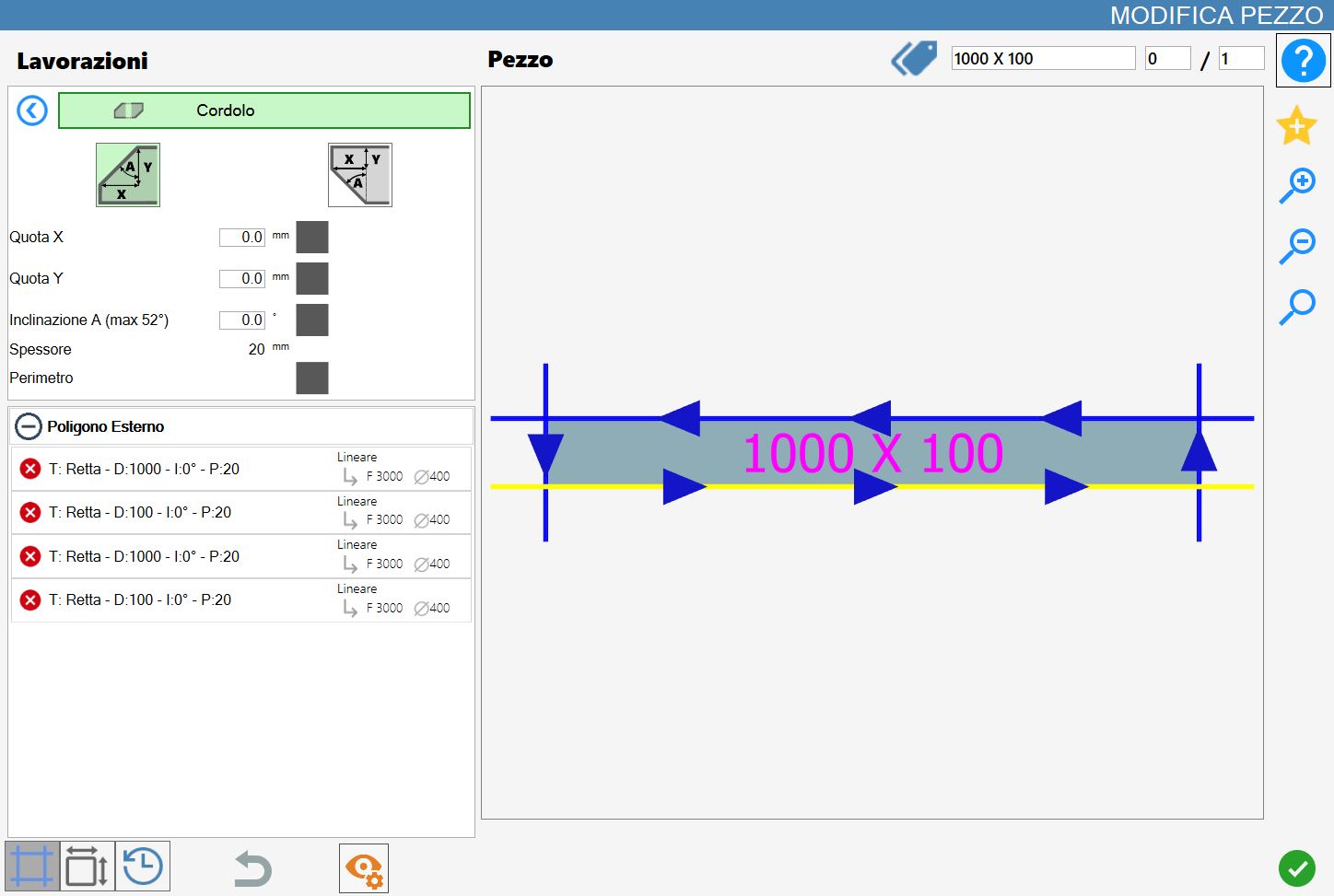The height and width of the screenshot is (896, 1334).
Task: Open the history clock icon
Action: tap(143, 867)
